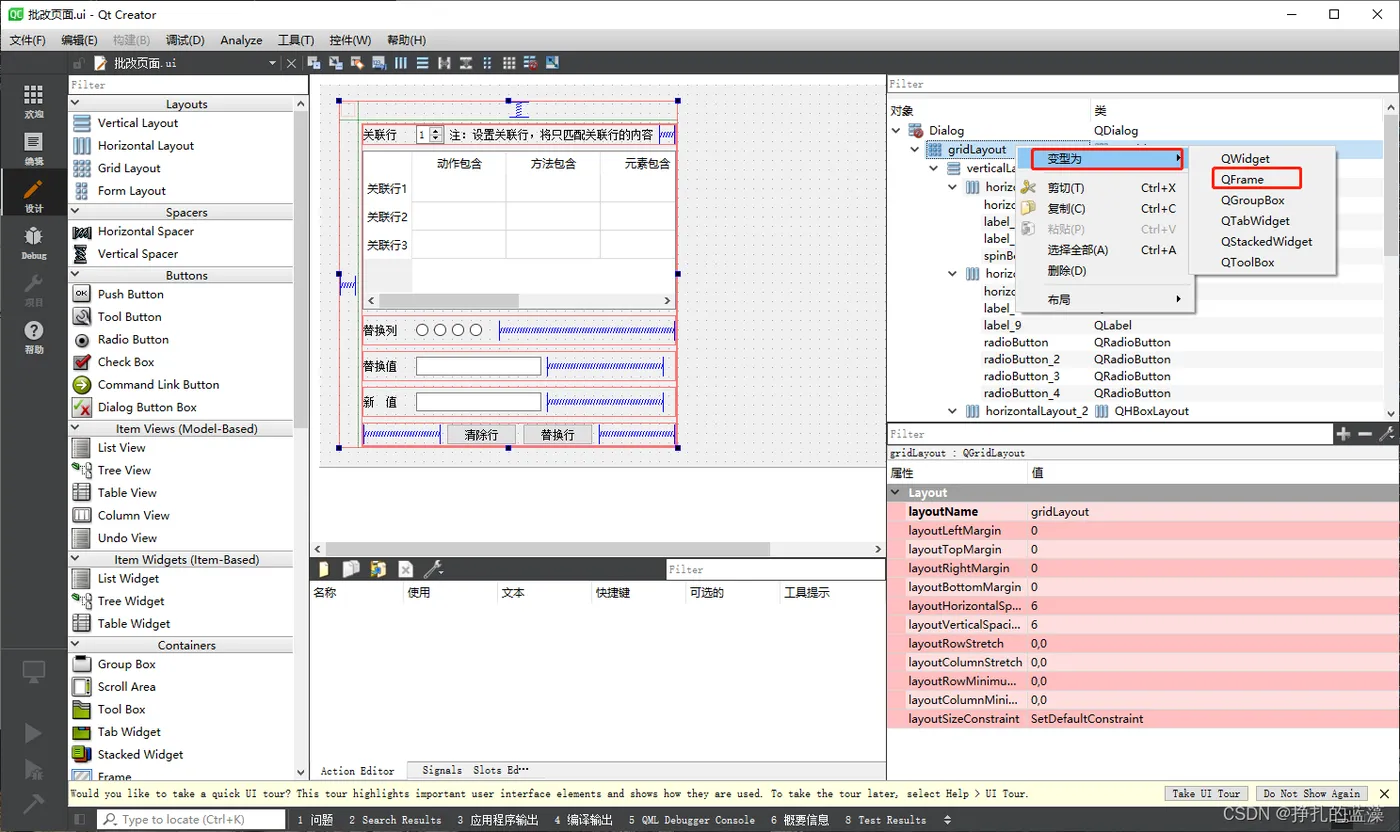
Task: Open the Projects (项目) mode wrench icon
Action: [34, 291]
